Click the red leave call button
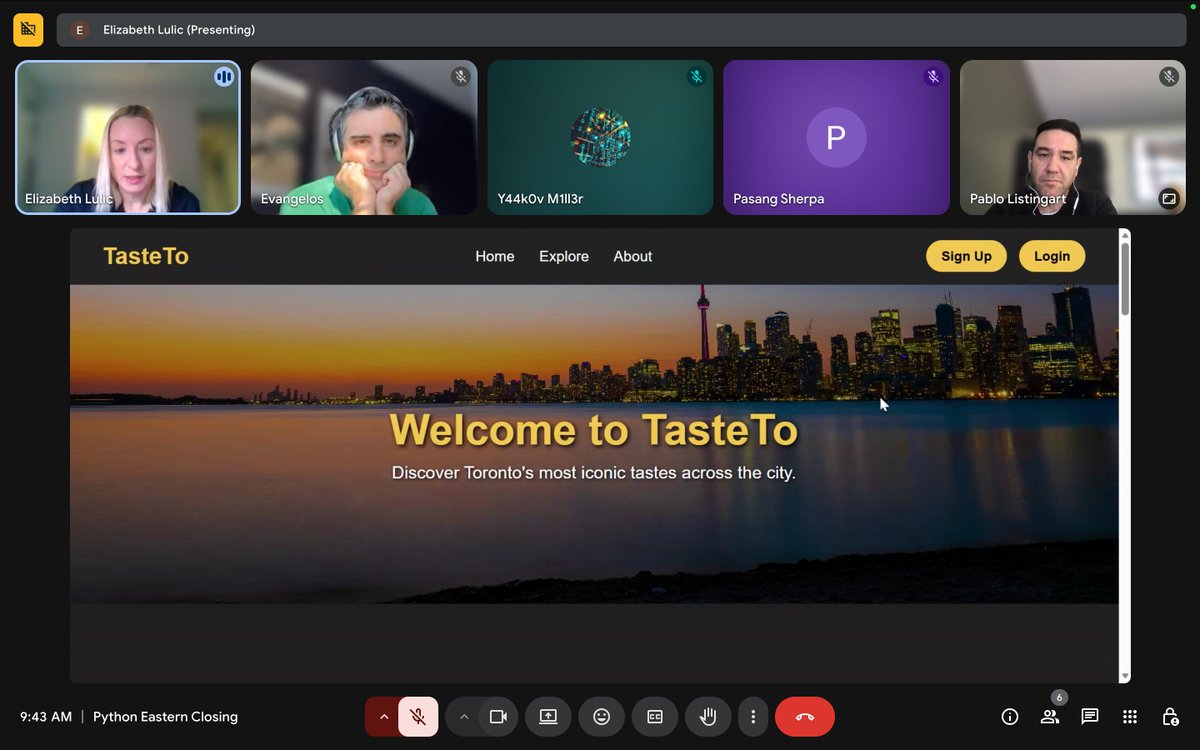 coord(805,716)
